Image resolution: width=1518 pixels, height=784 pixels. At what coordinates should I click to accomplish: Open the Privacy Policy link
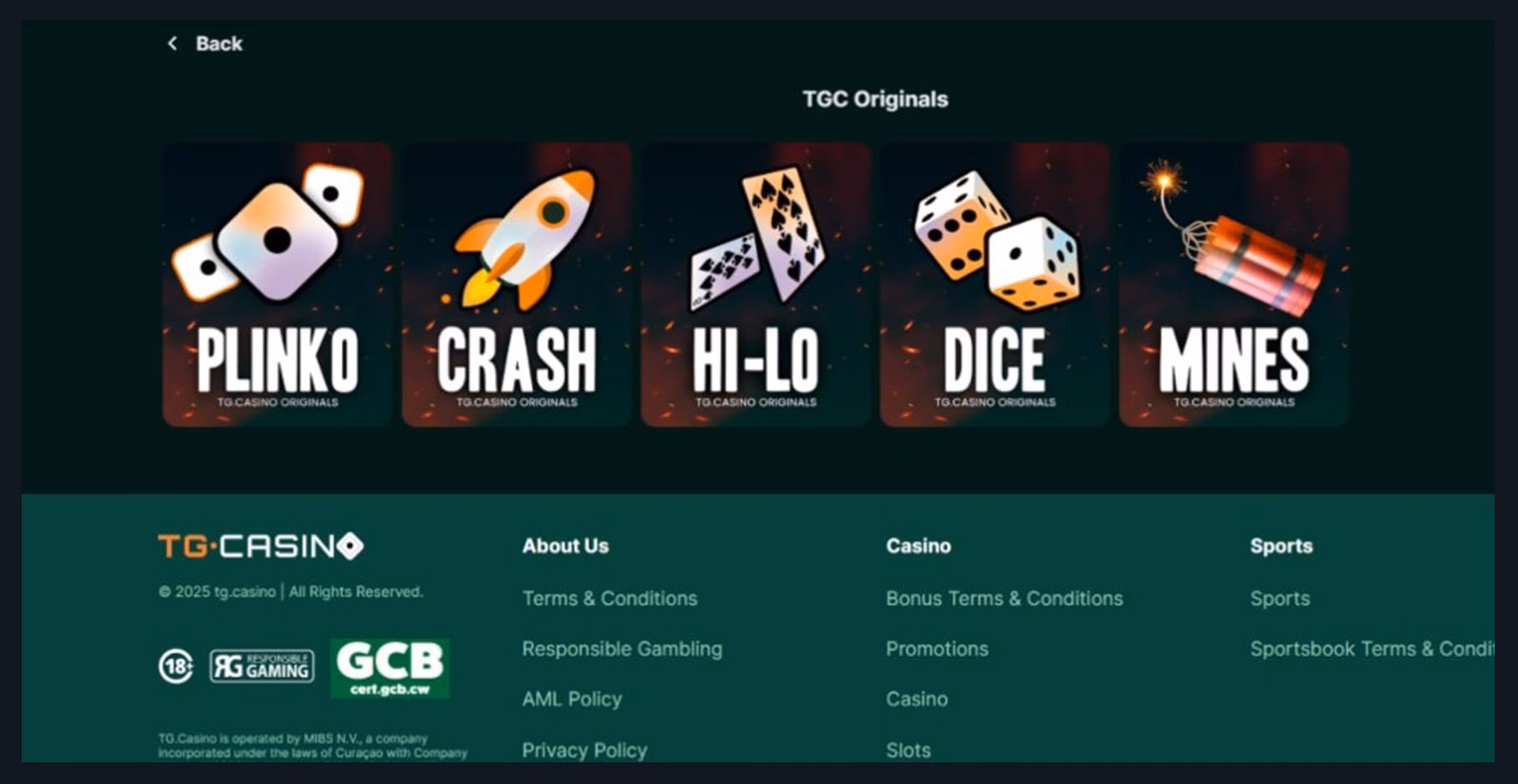(584, 750)
